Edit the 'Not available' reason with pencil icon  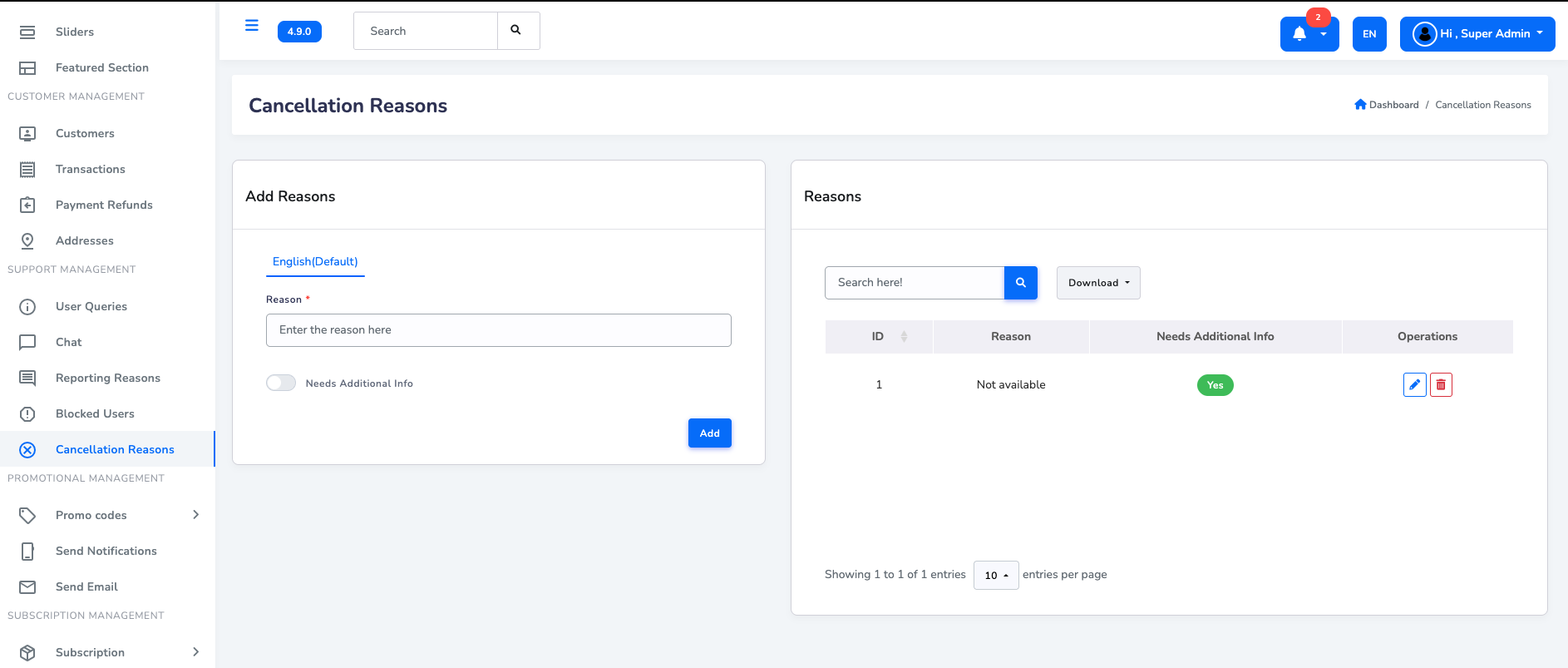[1415, 385]
